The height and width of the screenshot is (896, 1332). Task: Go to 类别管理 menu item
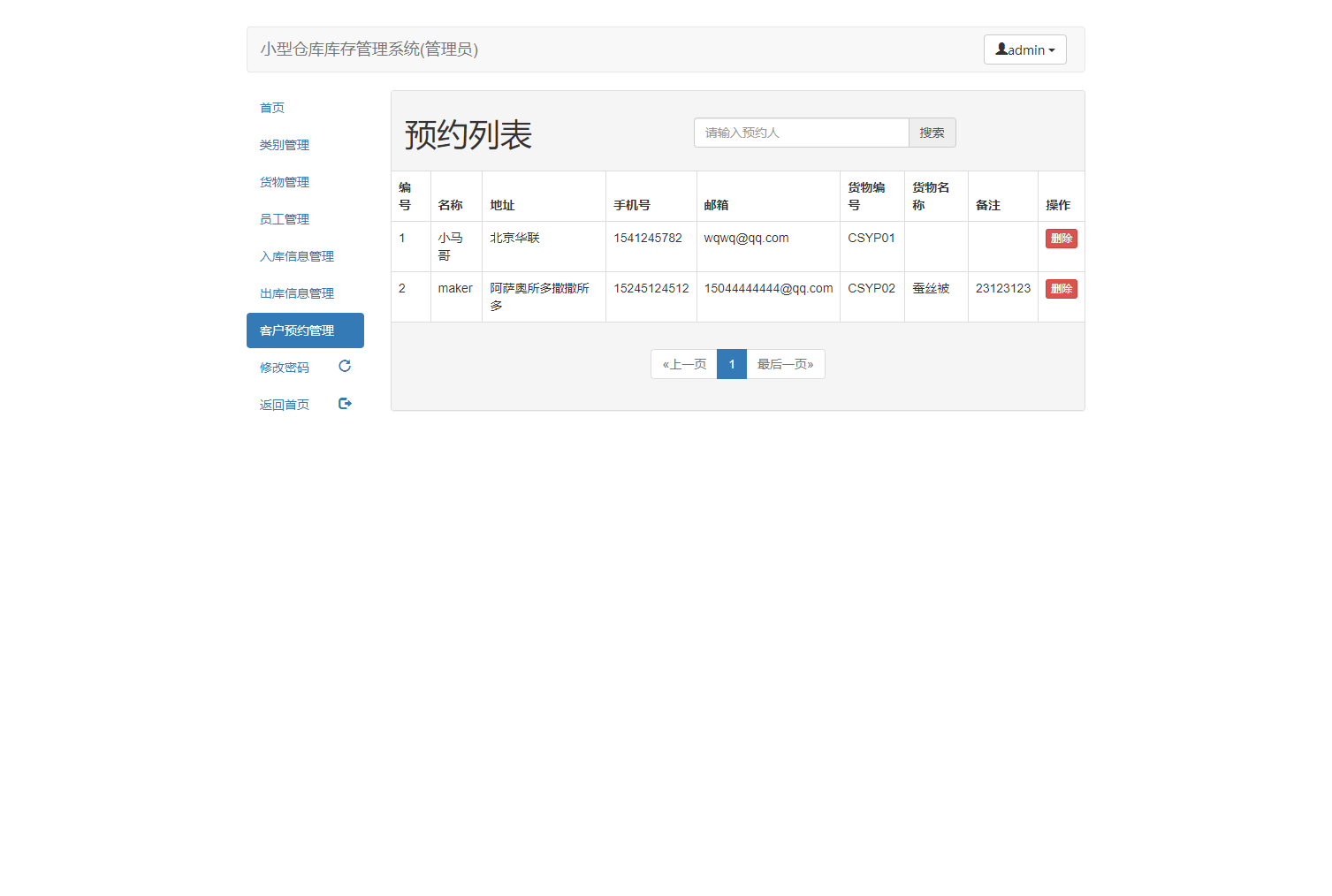(305, 145)
